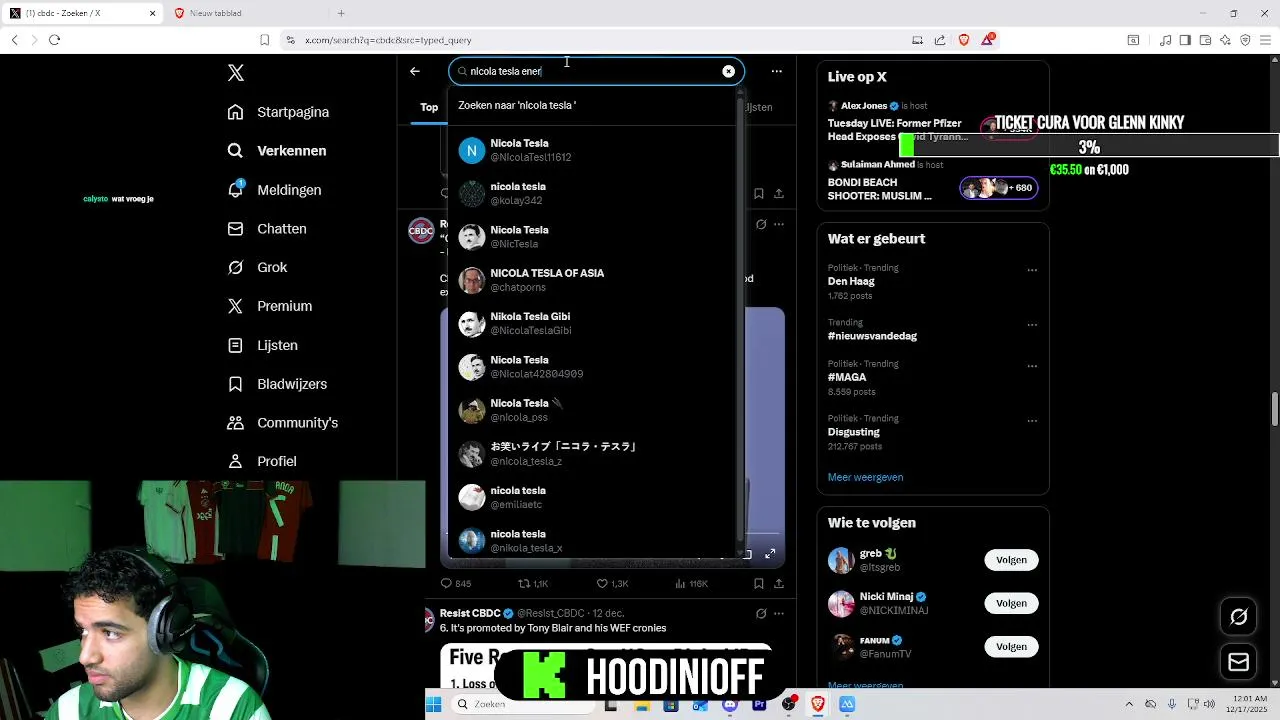Image resolution: width=1280 pixels, height=720 pixels.
Task: Go back in browser history
Action: point(14,40)
